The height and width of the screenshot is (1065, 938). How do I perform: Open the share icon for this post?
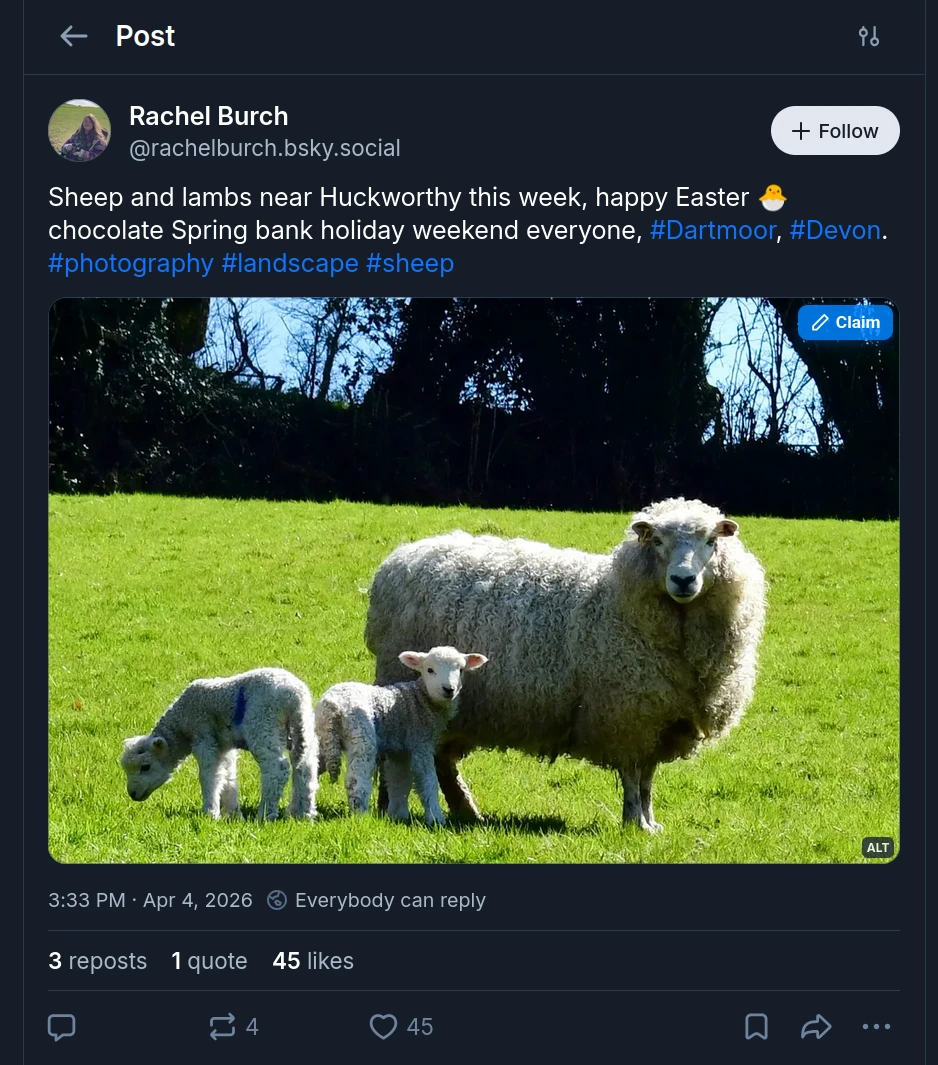click(816, 1026)
